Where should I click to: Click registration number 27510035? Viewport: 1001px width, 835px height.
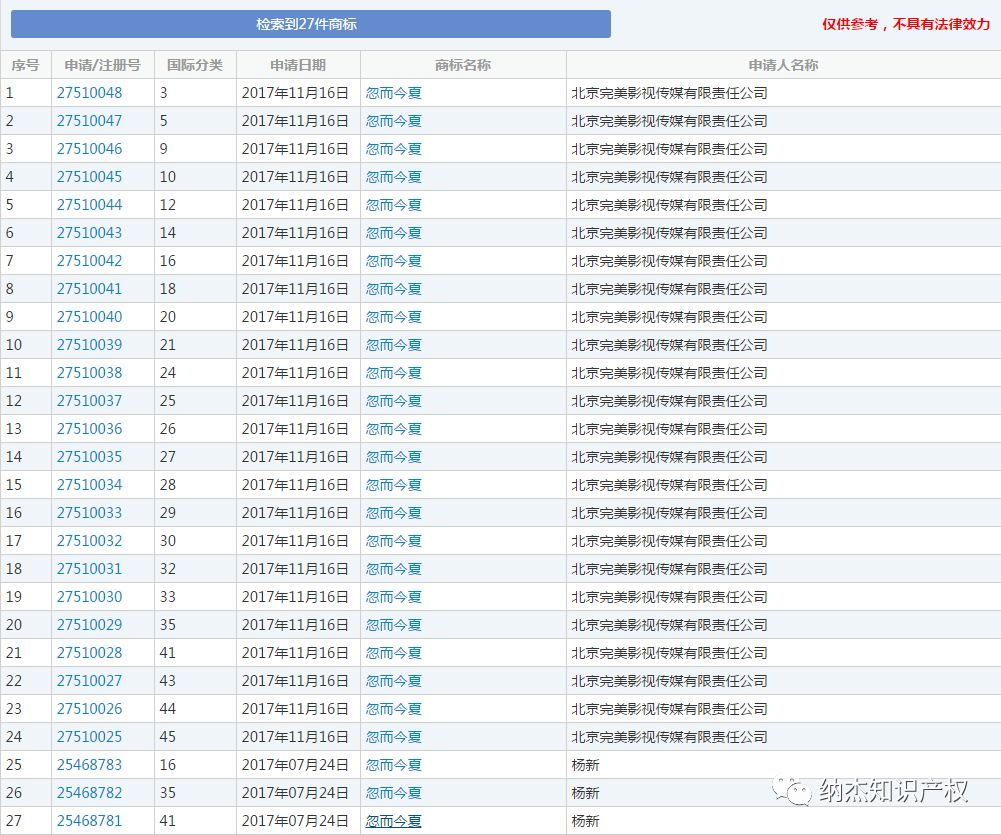89,457
